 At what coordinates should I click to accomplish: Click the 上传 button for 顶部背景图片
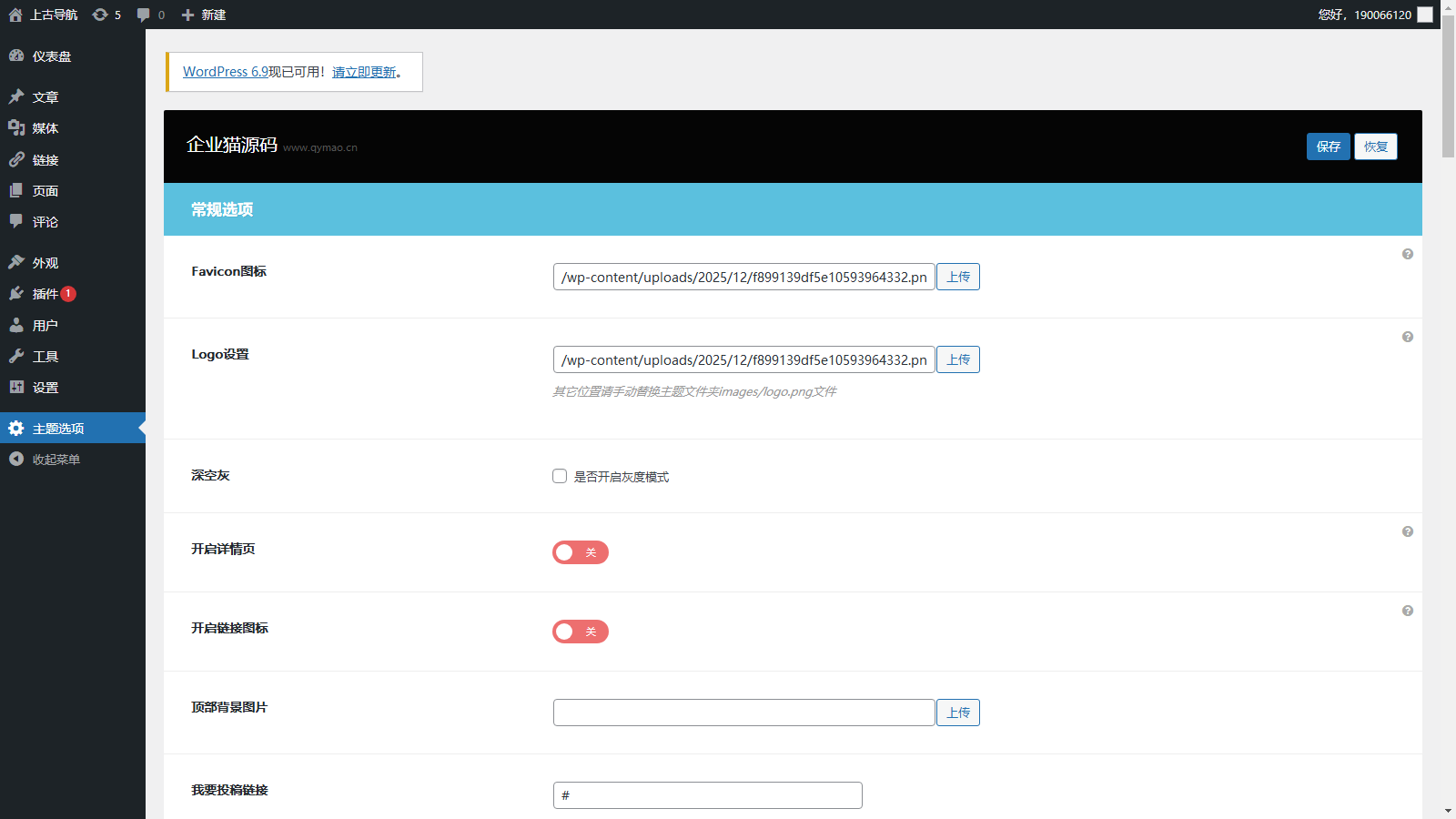(x=957, y=713)
